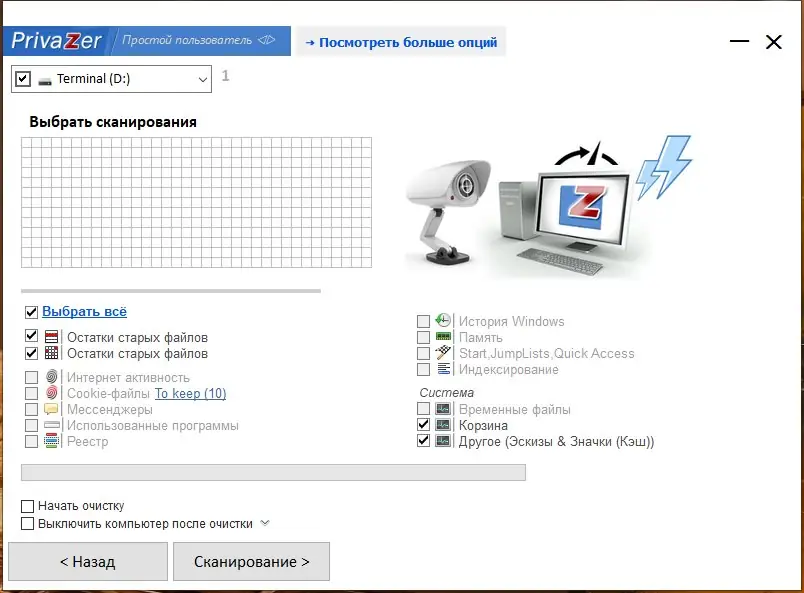
Task: Click the gray scan progress bar
Action: (273, 472)
